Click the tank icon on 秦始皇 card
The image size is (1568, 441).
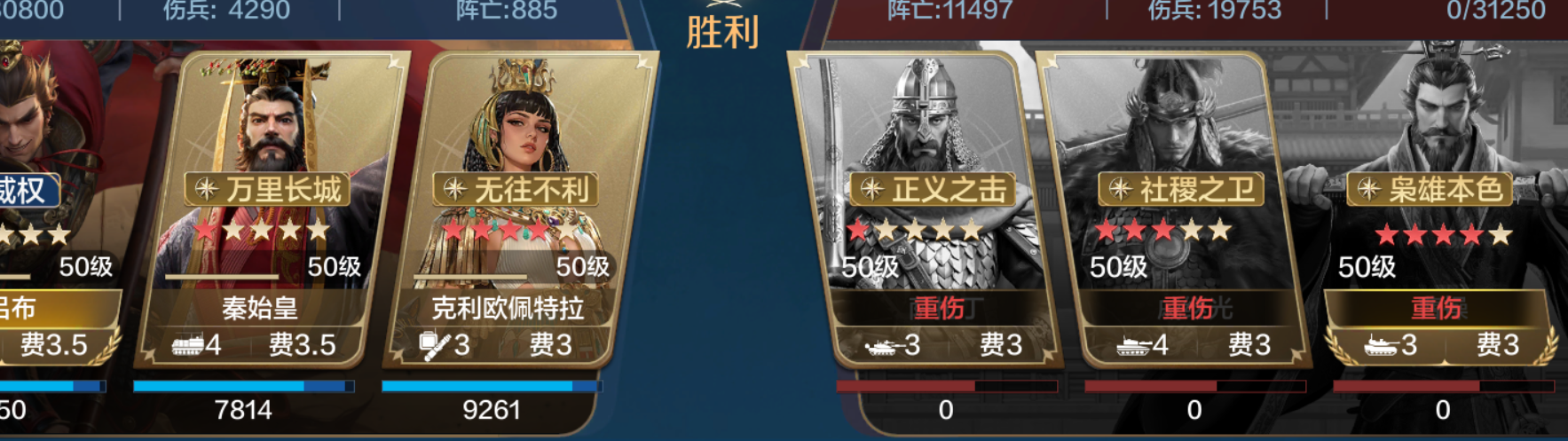point(187,345)
